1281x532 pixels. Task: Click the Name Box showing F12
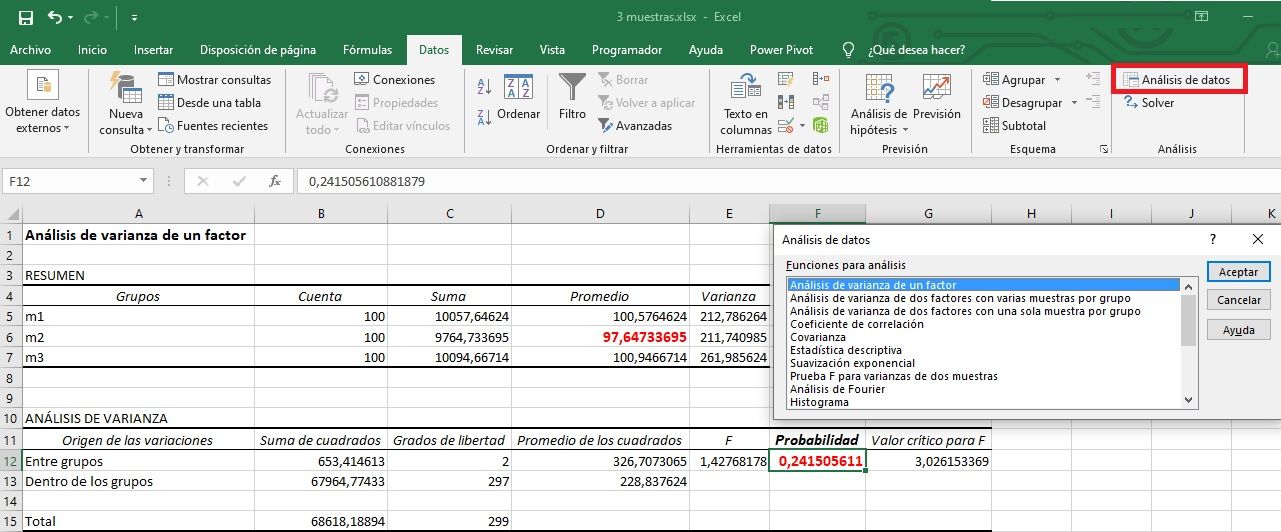[x=69, y=181]
